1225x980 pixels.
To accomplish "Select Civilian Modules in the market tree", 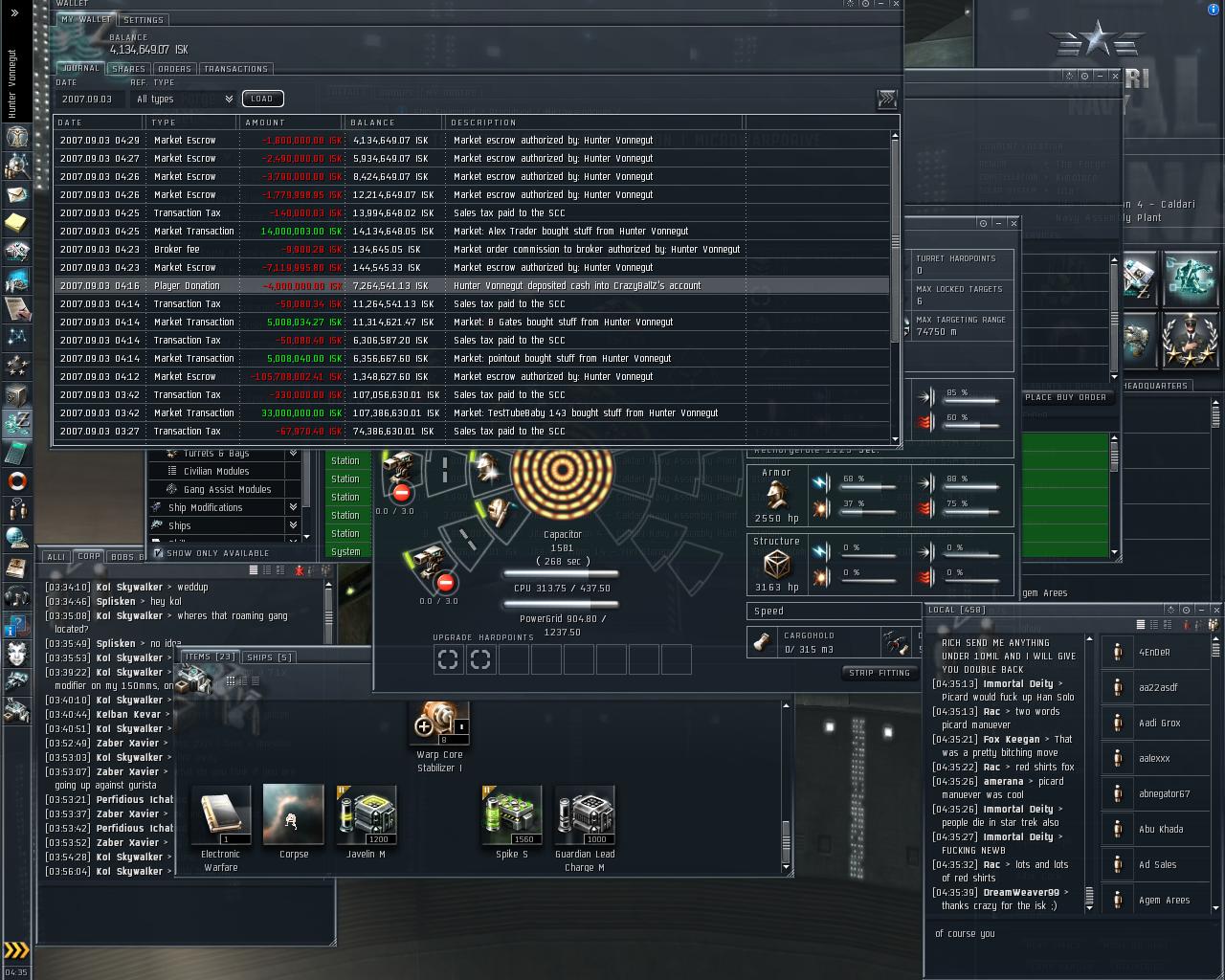I will tap(226, 471).
